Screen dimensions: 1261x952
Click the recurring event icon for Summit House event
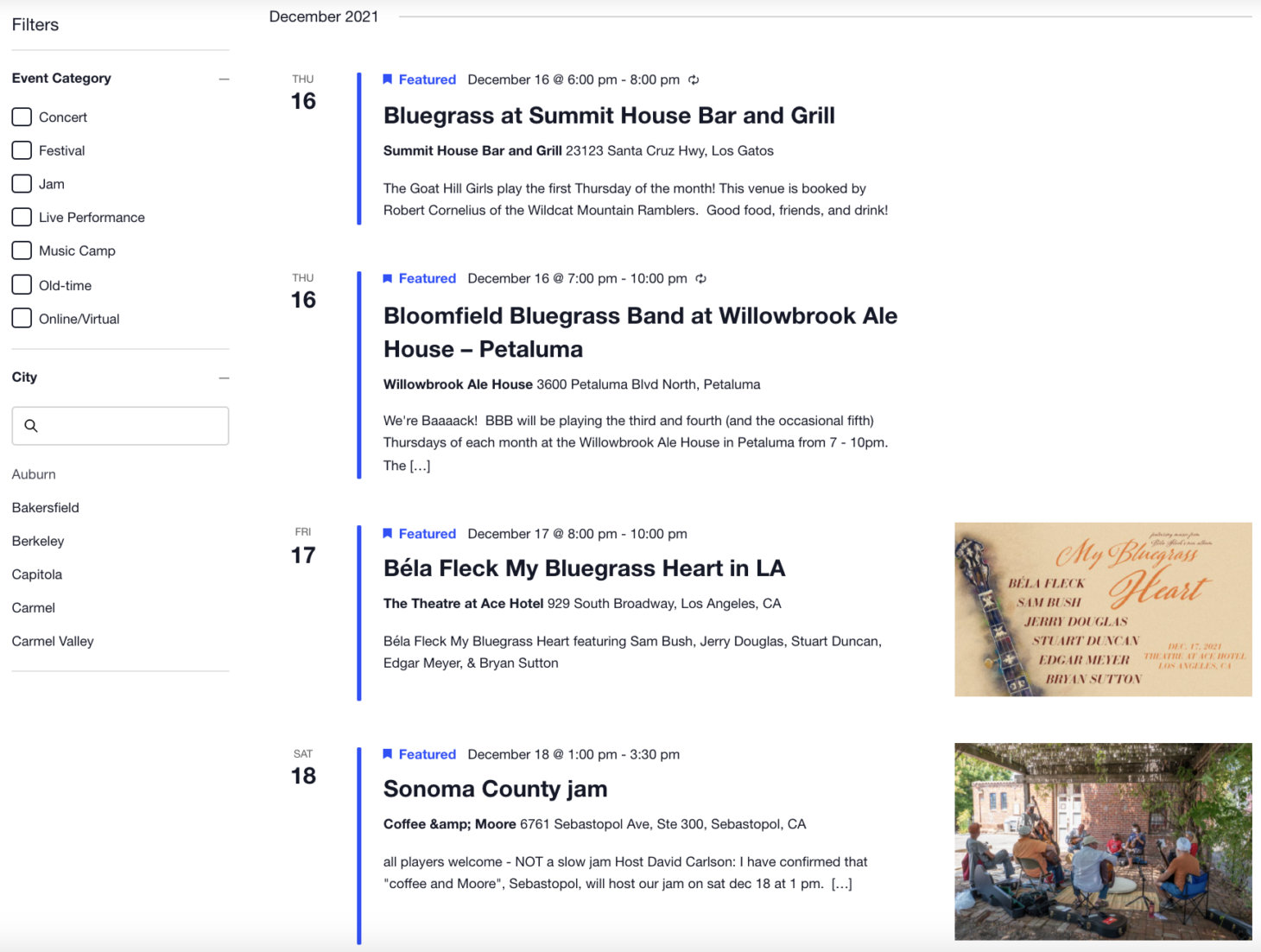coord(694,79)
